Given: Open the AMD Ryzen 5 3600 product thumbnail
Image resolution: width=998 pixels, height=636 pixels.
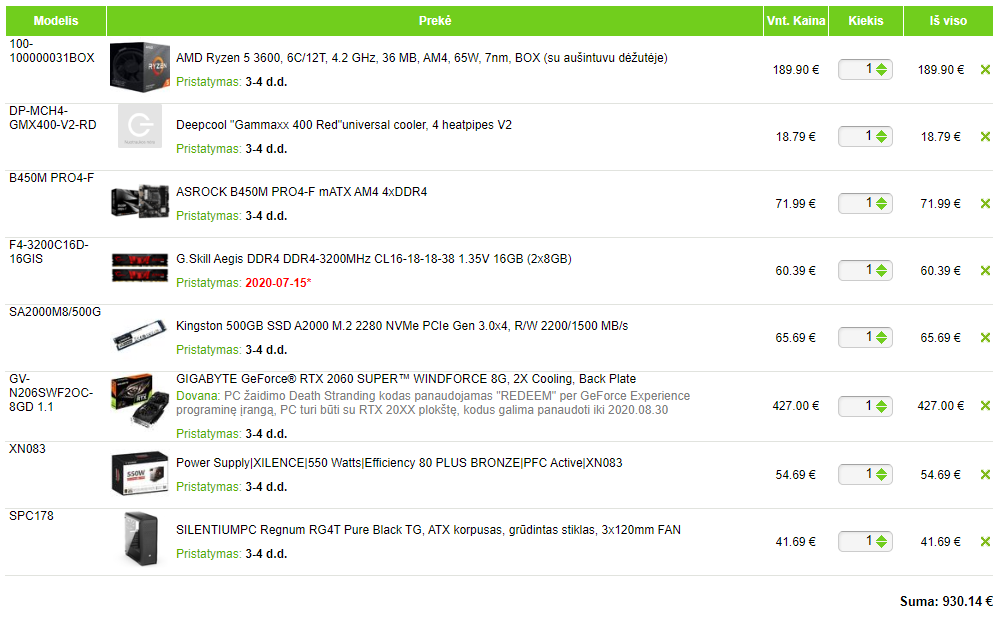Looking at the screenshot, I should (139, 67).
